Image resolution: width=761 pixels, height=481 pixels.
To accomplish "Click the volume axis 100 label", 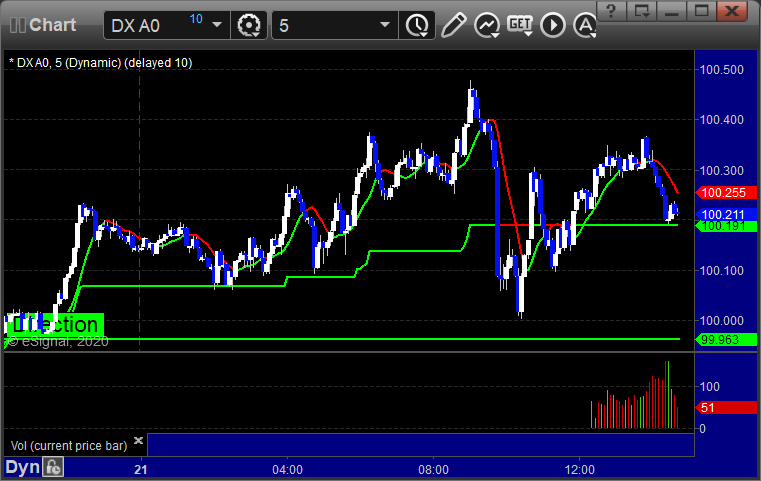I will coord(709,387).
